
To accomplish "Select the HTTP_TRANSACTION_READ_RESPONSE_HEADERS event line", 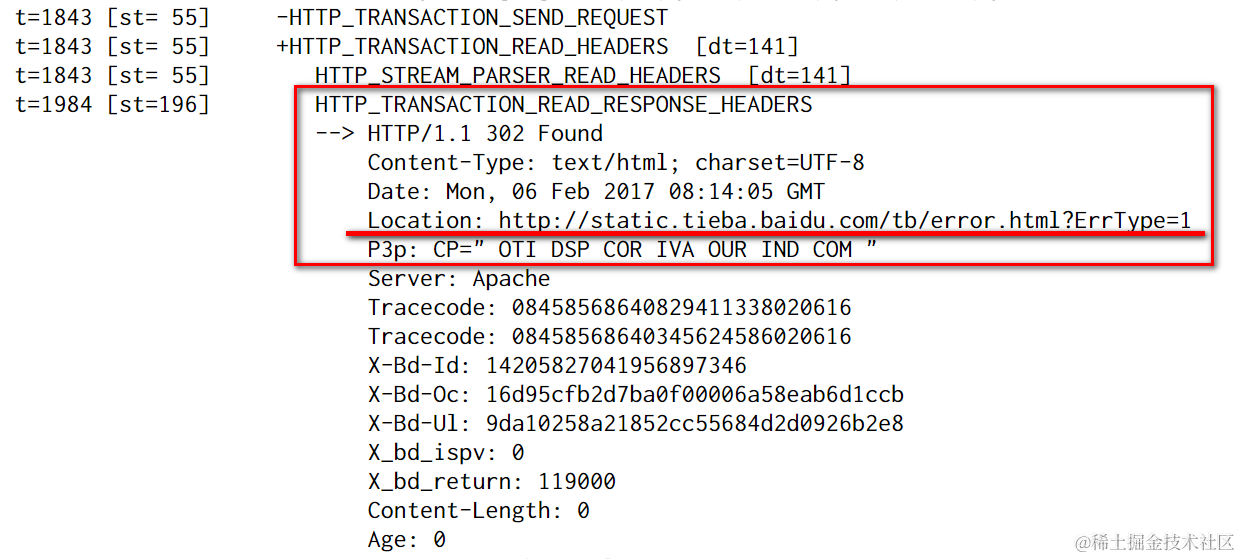I will pos(564,105).
